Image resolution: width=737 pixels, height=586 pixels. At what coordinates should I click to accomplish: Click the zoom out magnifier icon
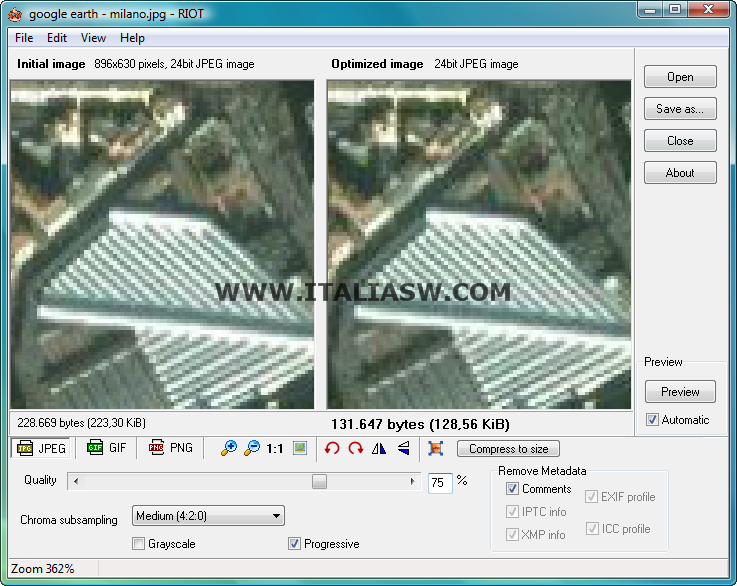point(252,448)
